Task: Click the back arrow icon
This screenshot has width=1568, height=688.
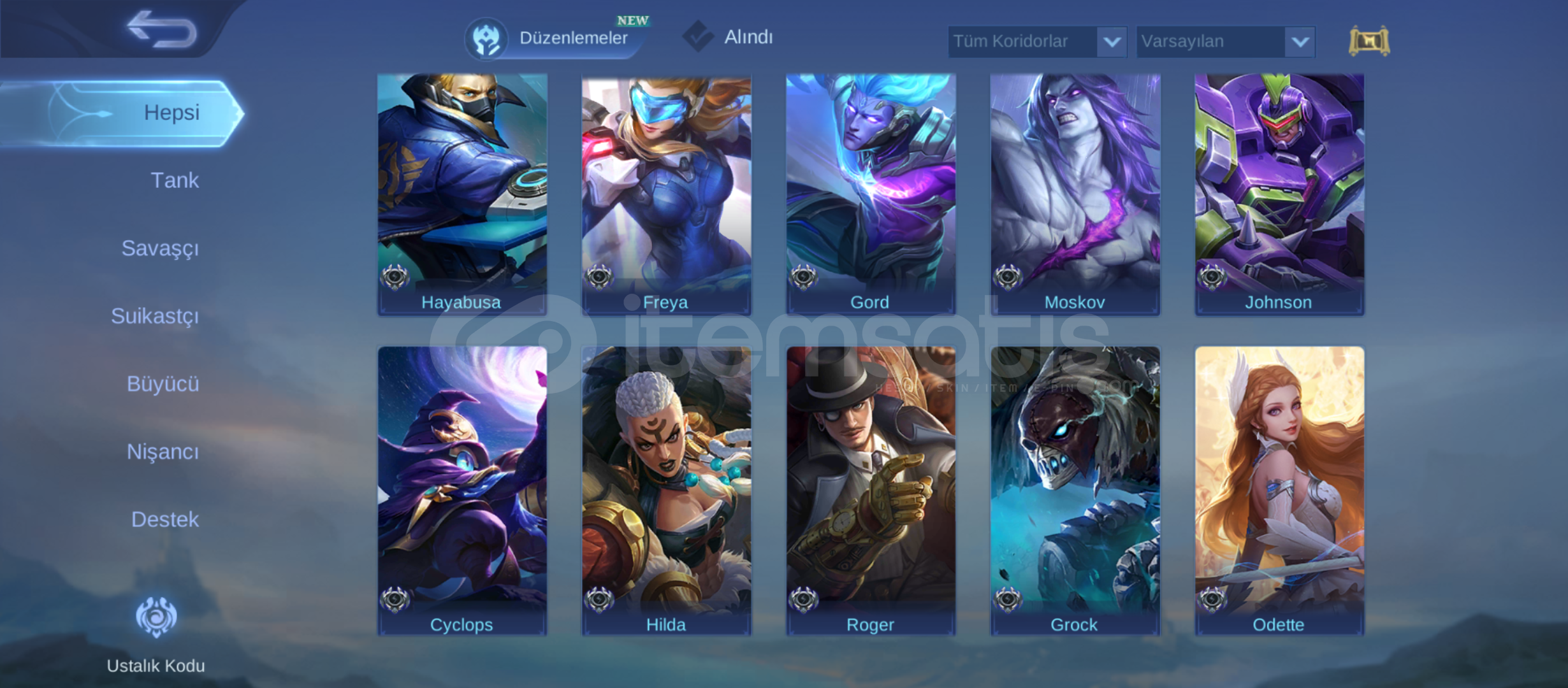Action: click(x=162, y=29)
